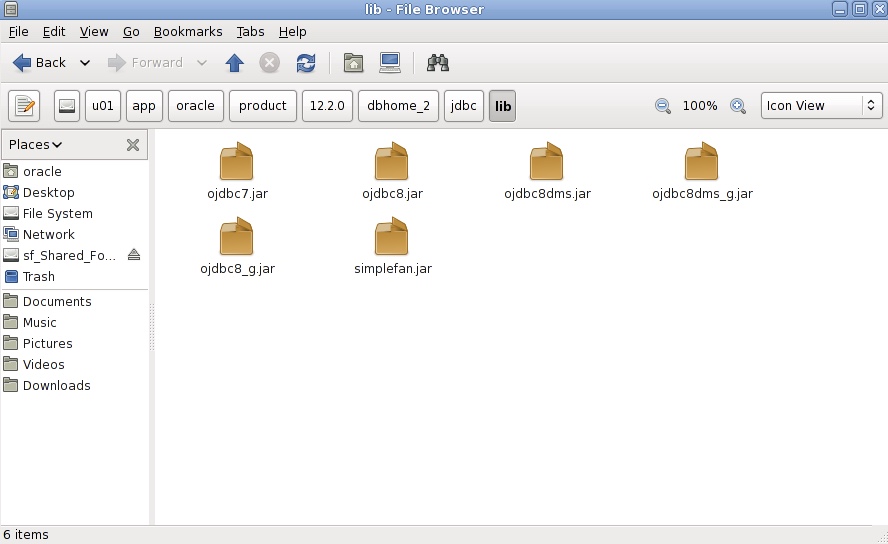This screenshot has width=888, height=544.
Task: Select the ojdbc7.jar file icon
Action: click(x=237, y=161)
